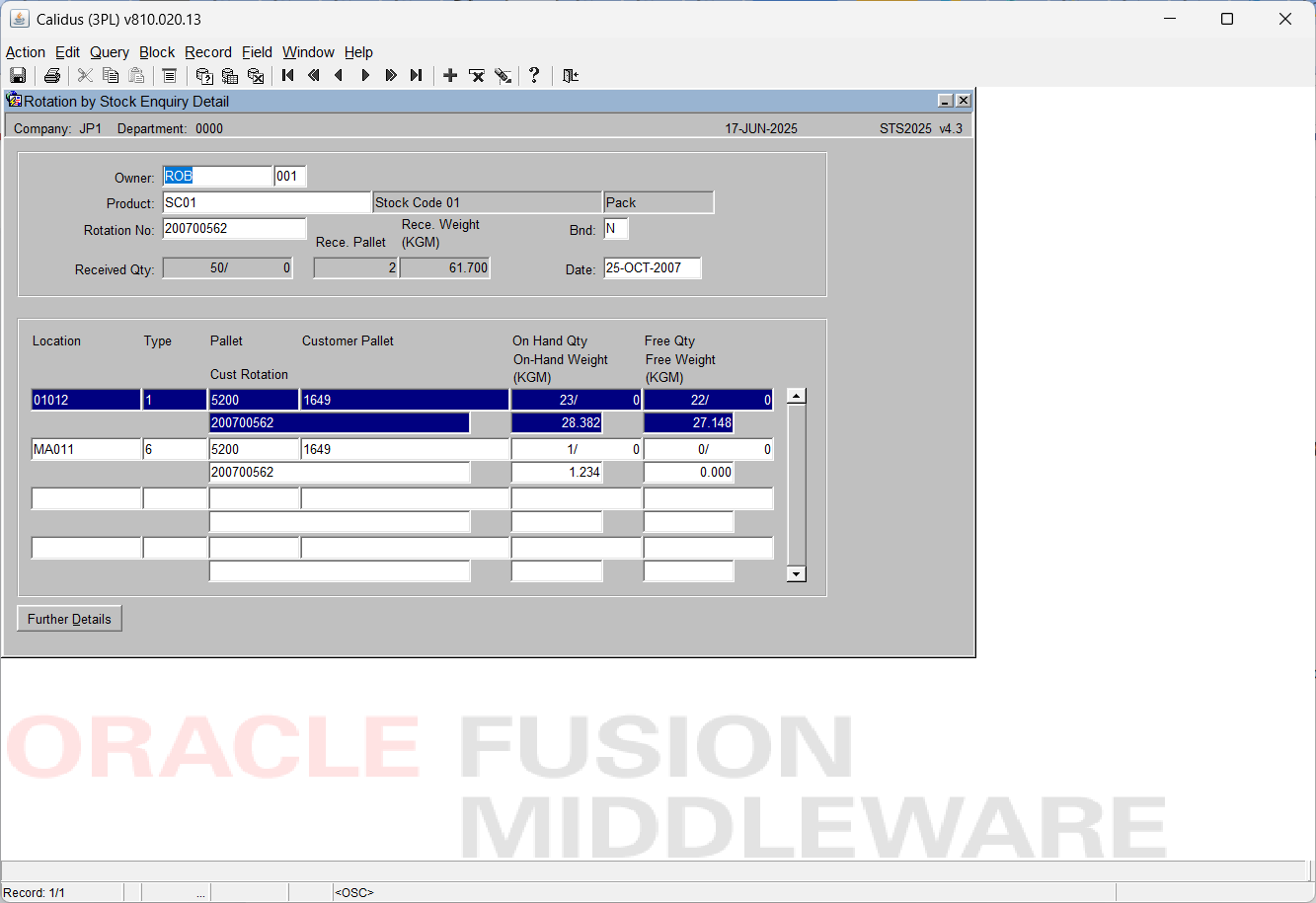The height and width of the screenshot is (903, 1316).
Task: Jump to last record toolbar arrow
Action: 417,76
